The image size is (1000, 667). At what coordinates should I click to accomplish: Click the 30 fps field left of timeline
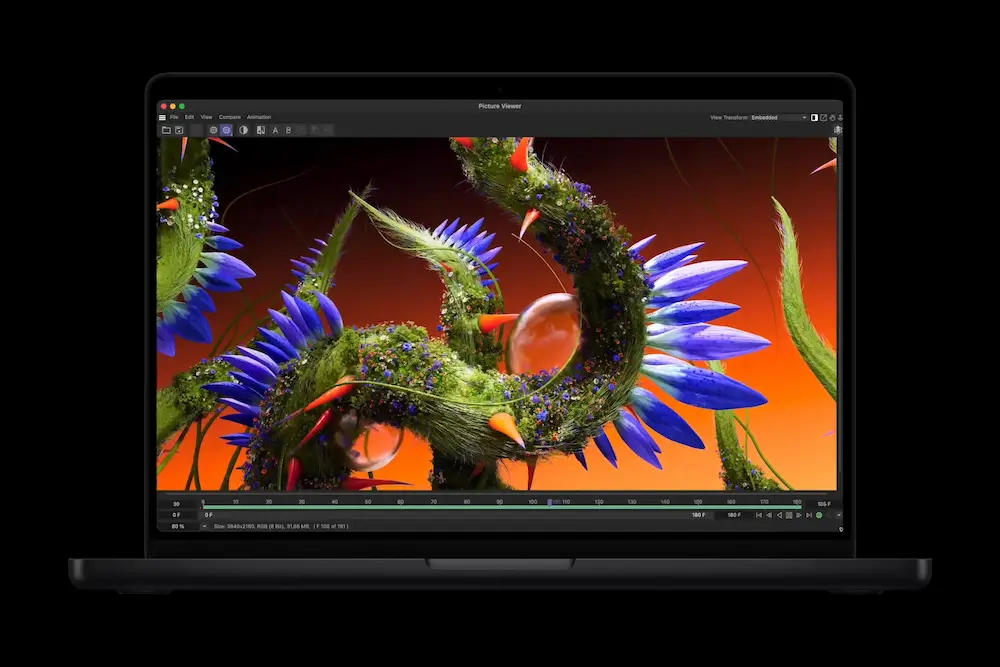pyautogui.click(x=177, y=504)
